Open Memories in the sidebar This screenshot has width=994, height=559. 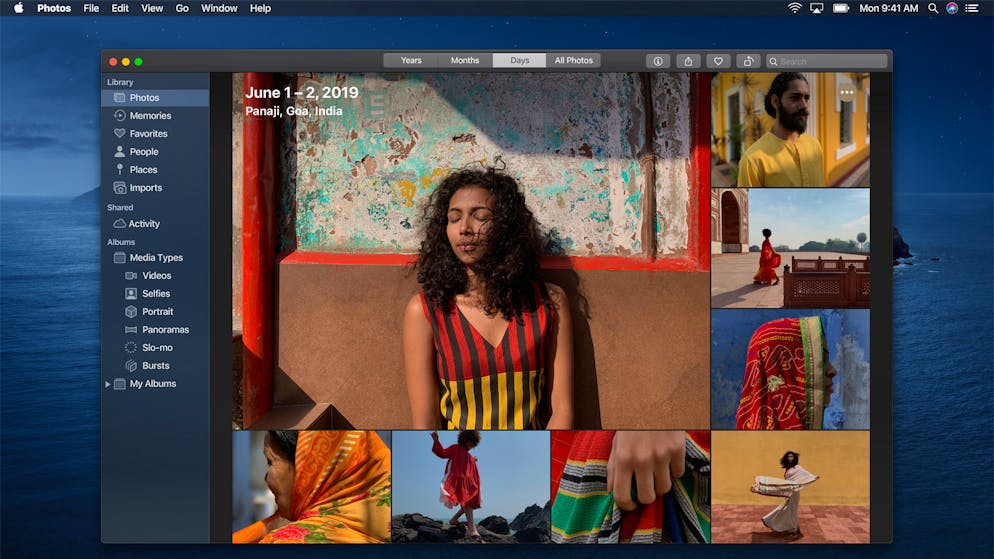pyautogui.click(x=150, y=116)
